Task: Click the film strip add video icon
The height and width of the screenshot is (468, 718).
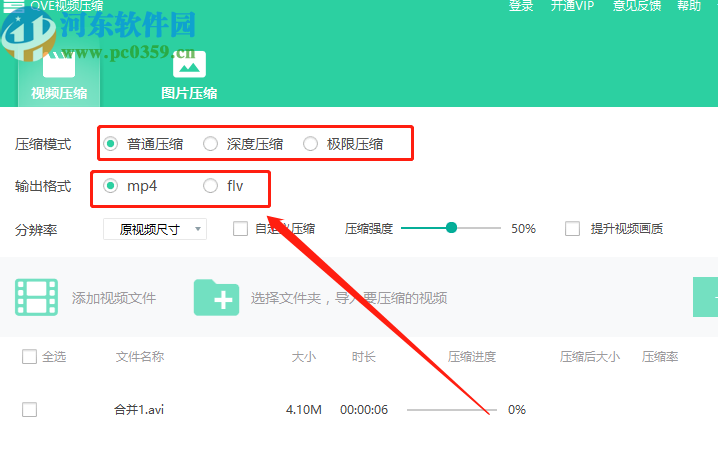Action: pyautogui.click(x=36, y=297)
